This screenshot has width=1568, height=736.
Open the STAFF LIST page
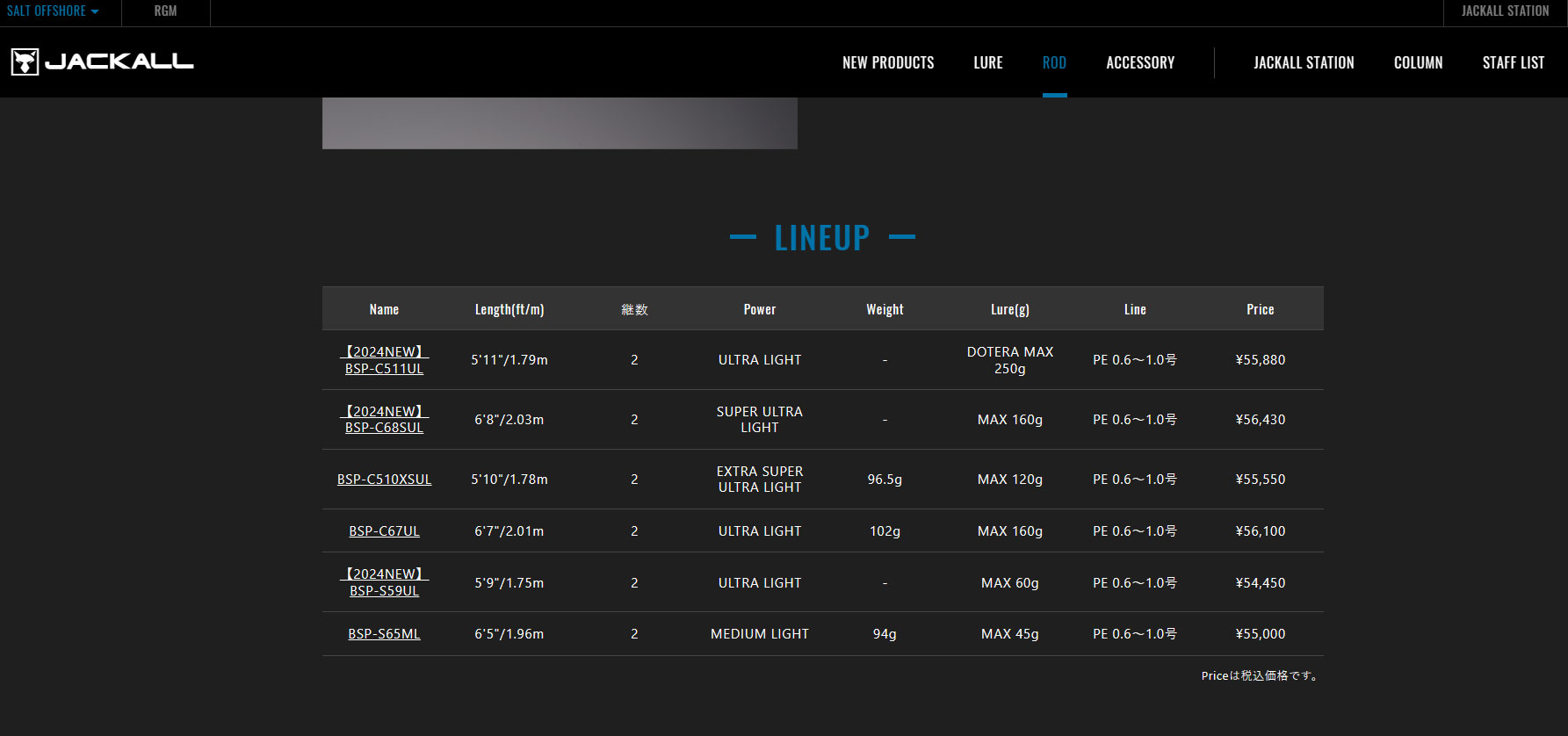(x=1513, y=62)
